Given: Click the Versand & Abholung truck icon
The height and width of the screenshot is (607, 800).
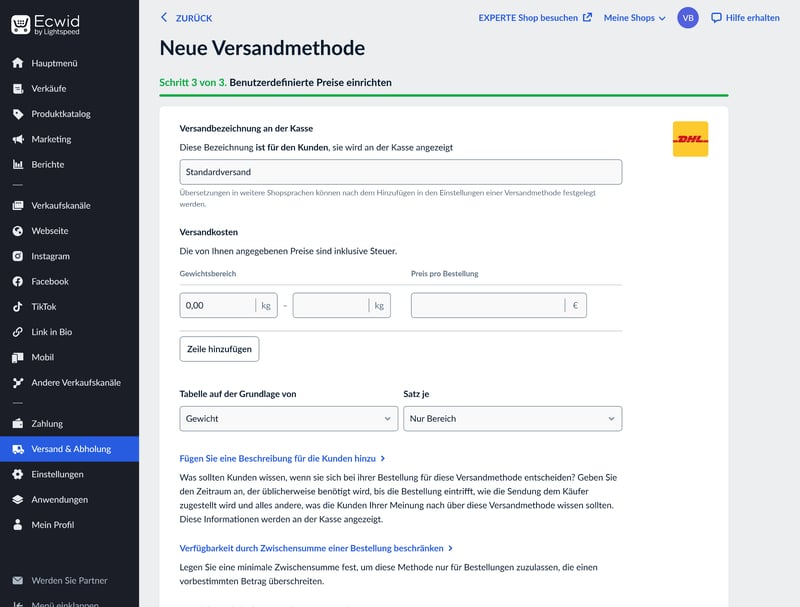Looking at the screenshot, I should pos(18,449).
